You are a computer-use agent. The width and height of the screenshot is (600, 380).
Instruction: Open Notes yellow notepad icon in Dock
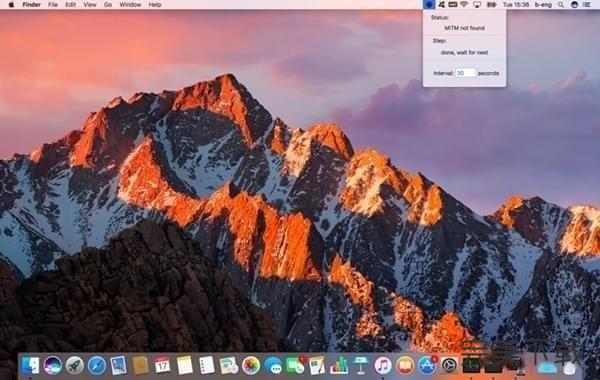(x=184, y=365)
